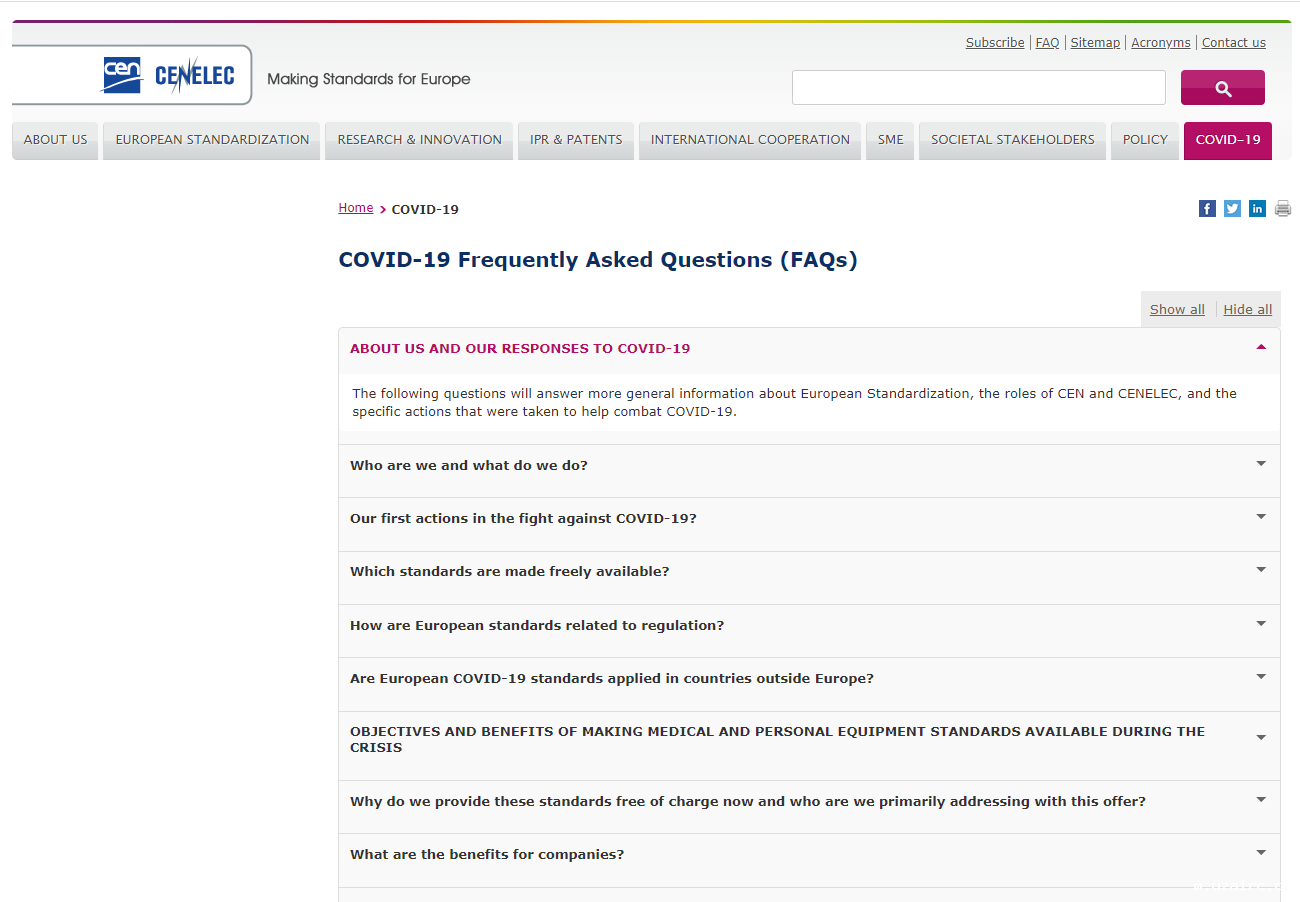Click the Hide all link
This screenshot has height=902, width=1300.
tap(1247, 309)
